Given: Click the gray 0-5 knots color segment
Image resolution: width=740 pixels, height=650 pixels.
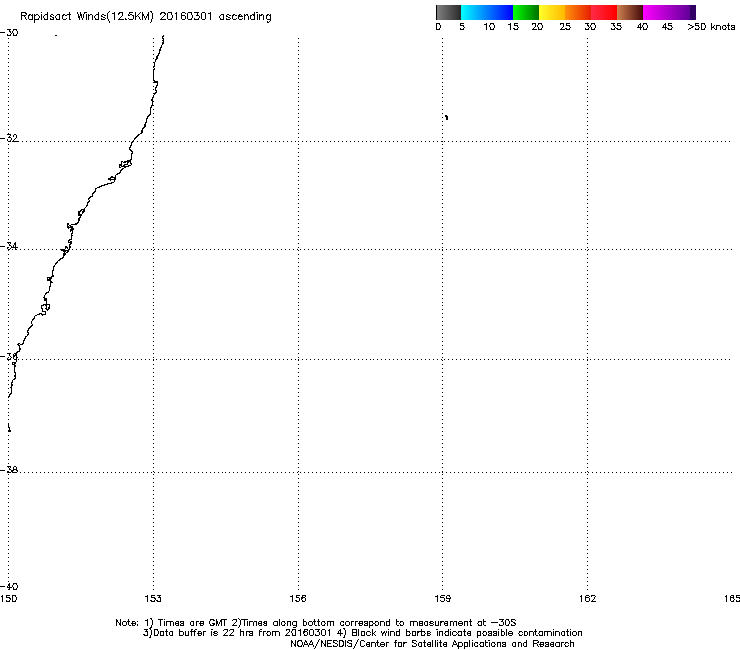Looking at the screenshot, I should point(448,12).
